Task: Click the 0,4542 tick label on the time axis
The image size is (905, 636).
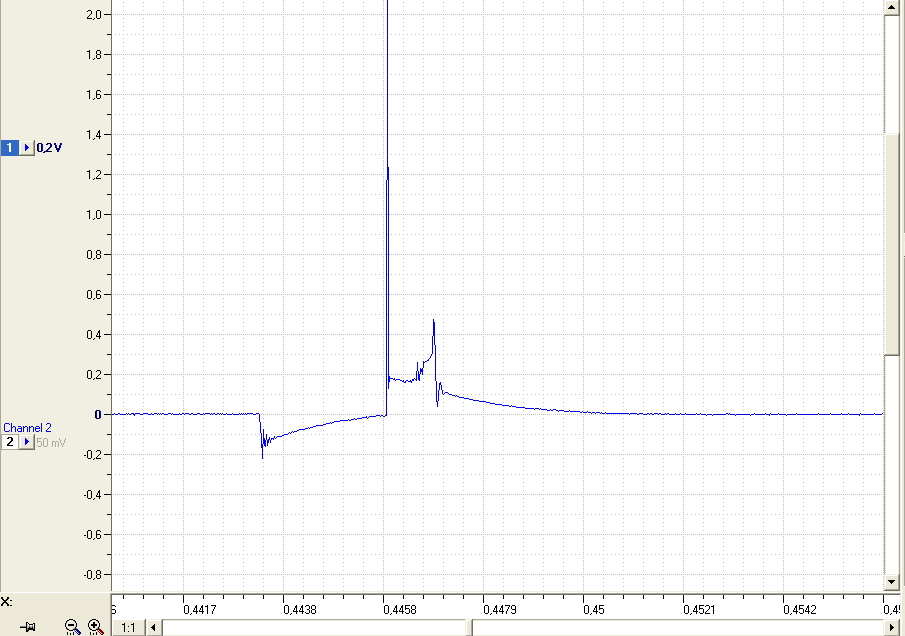Action: pyautogui.click(x=800, y=609)
